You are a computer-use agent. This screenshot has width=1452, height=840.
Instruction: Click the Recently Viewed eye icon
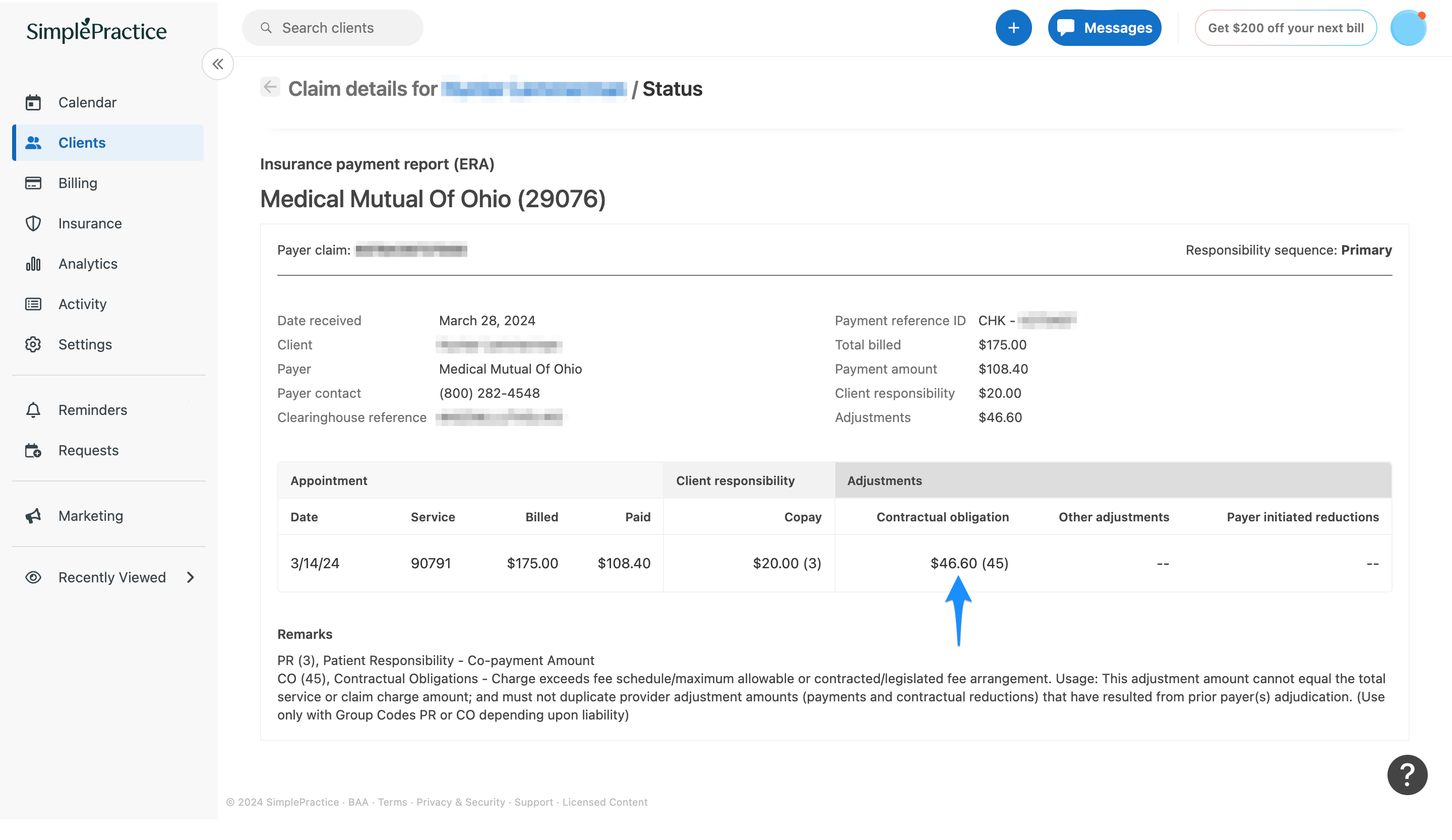point(33,578)
